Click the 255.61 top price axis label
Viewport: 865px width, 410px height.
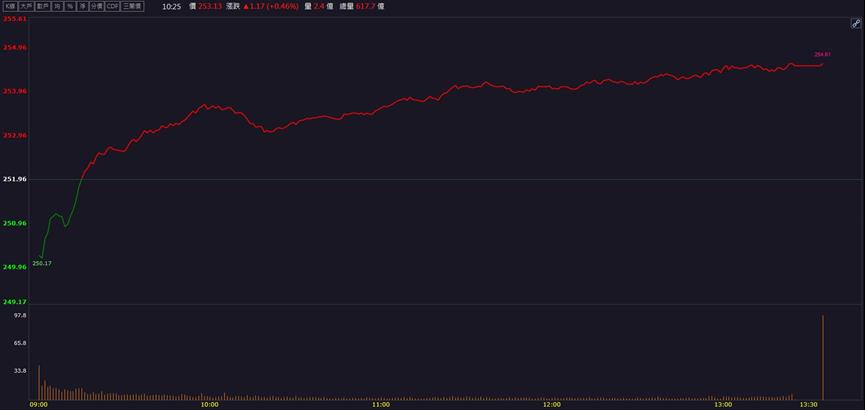click(x=15, y=19)
